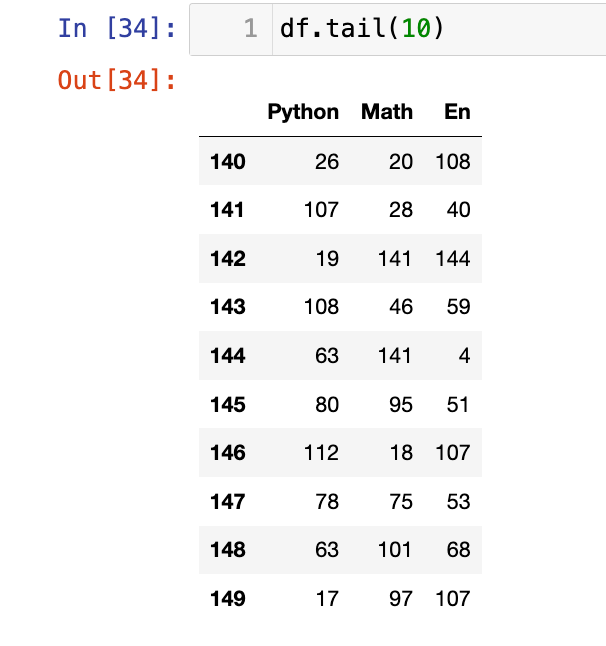Click the Math value 95 in row 145
Image resolution: width=606 pixels, height=646 pixels.
[401, 405]
